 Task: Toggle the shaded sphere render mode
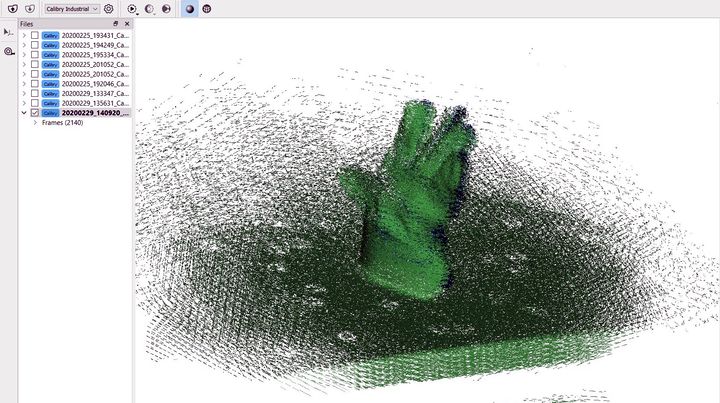(x=189, y=8)
